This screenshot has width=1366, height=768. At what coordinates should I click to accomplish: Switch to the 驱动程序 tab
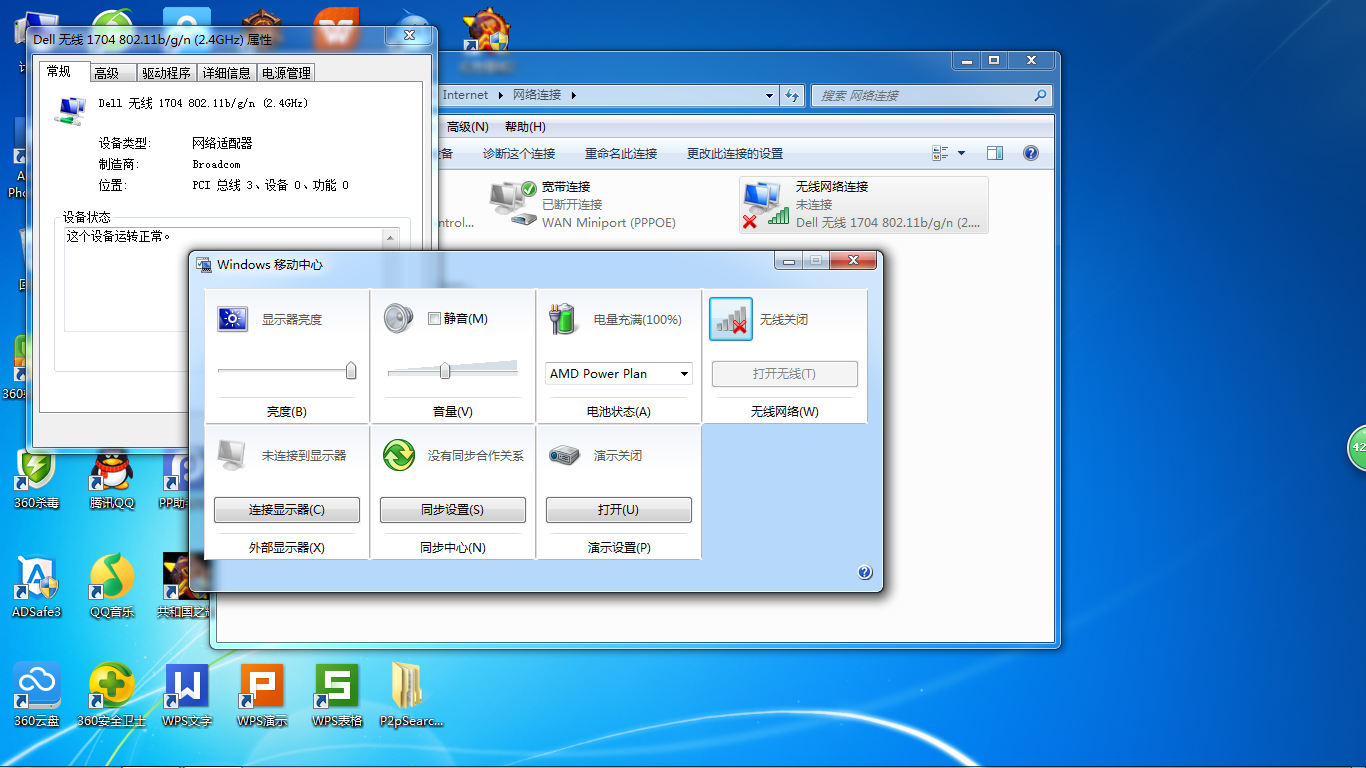coord(166,73)
